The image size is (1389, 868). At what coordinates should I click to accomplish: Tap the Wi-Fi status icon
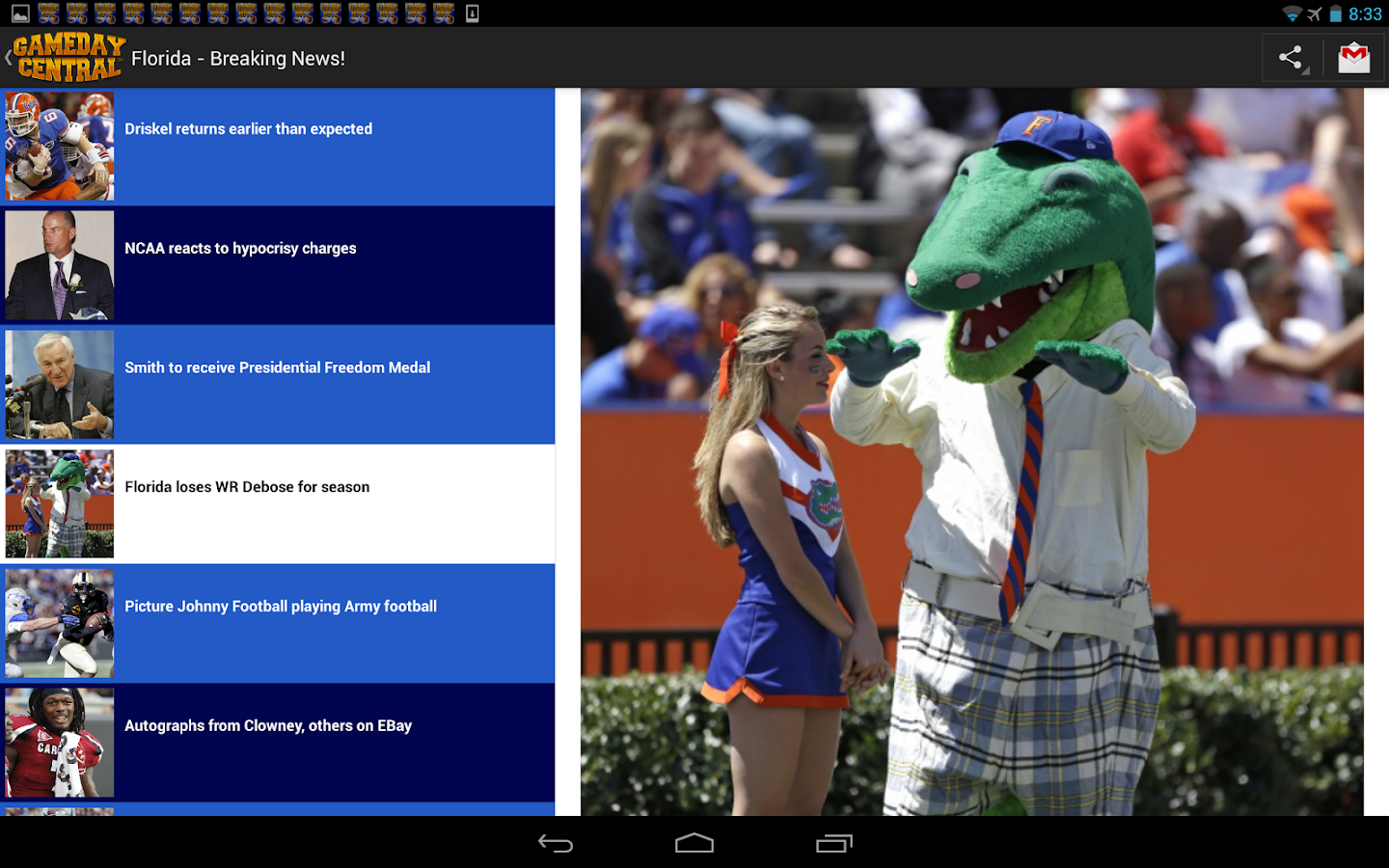[1292, 14]
